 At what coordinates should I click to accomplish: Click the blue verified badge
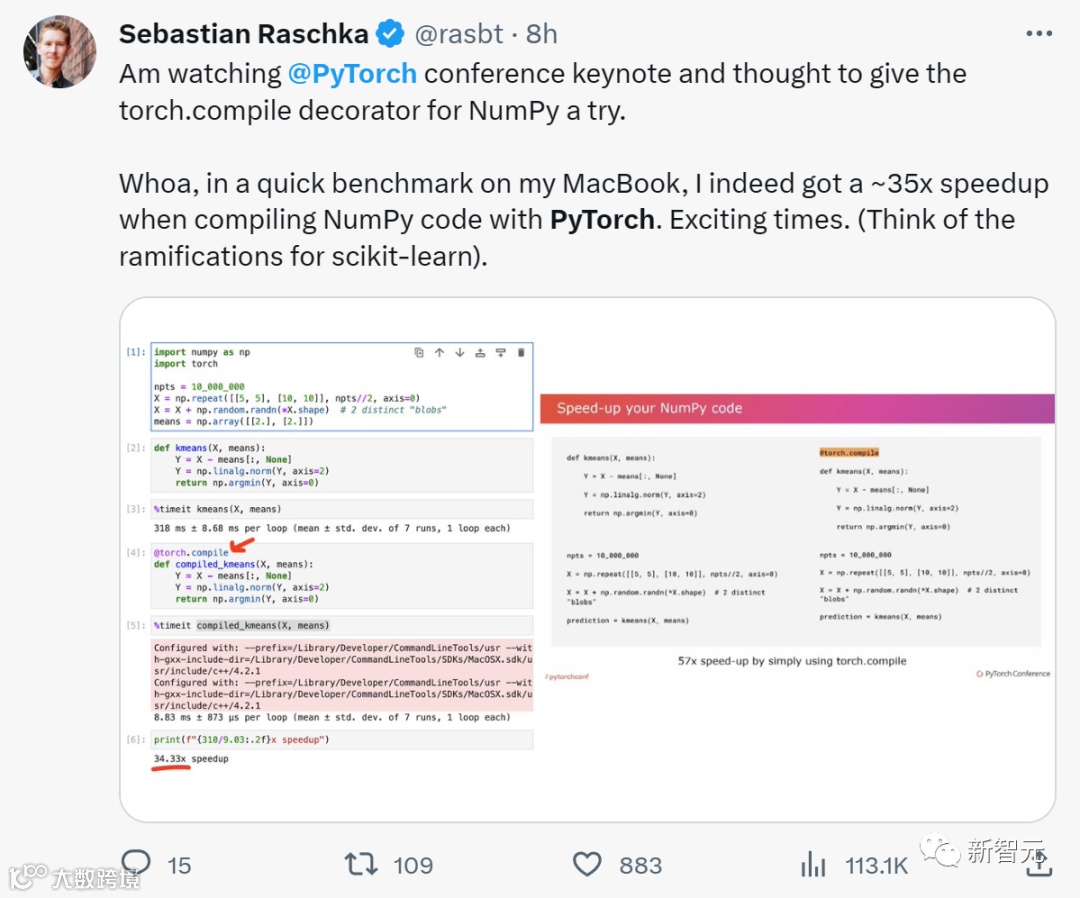389,34
